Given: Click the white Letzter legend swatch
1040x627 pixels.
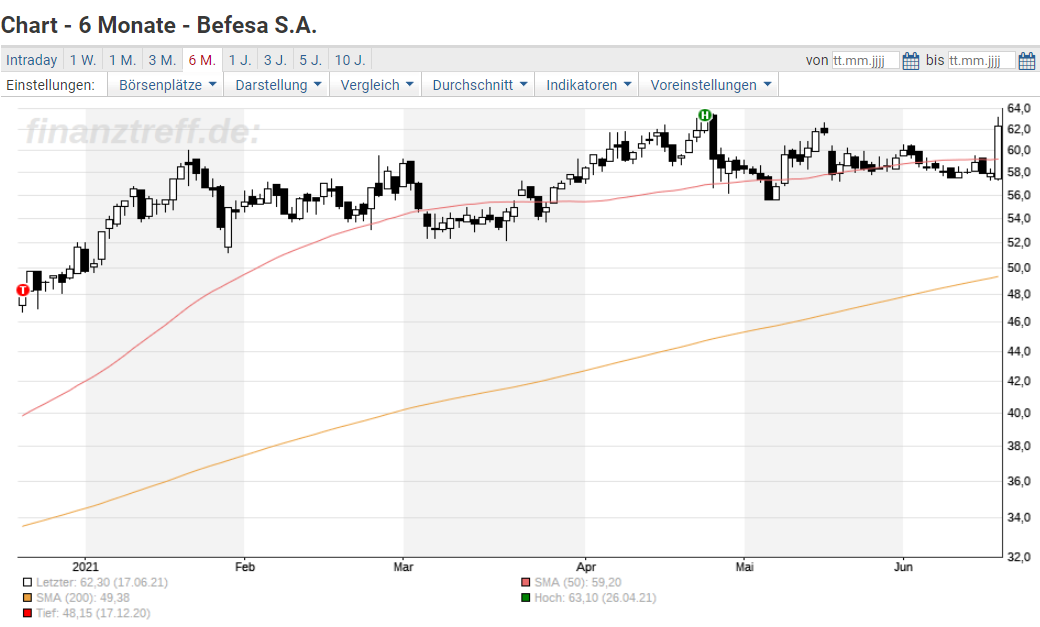Looking at the screenshot, I should 27,583.
